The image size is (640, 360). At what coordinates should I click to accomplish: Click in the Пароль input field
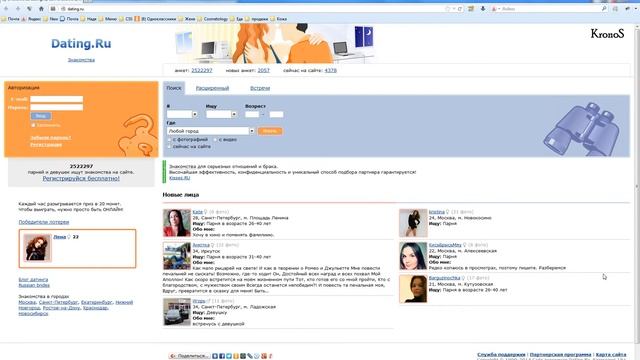57,107
